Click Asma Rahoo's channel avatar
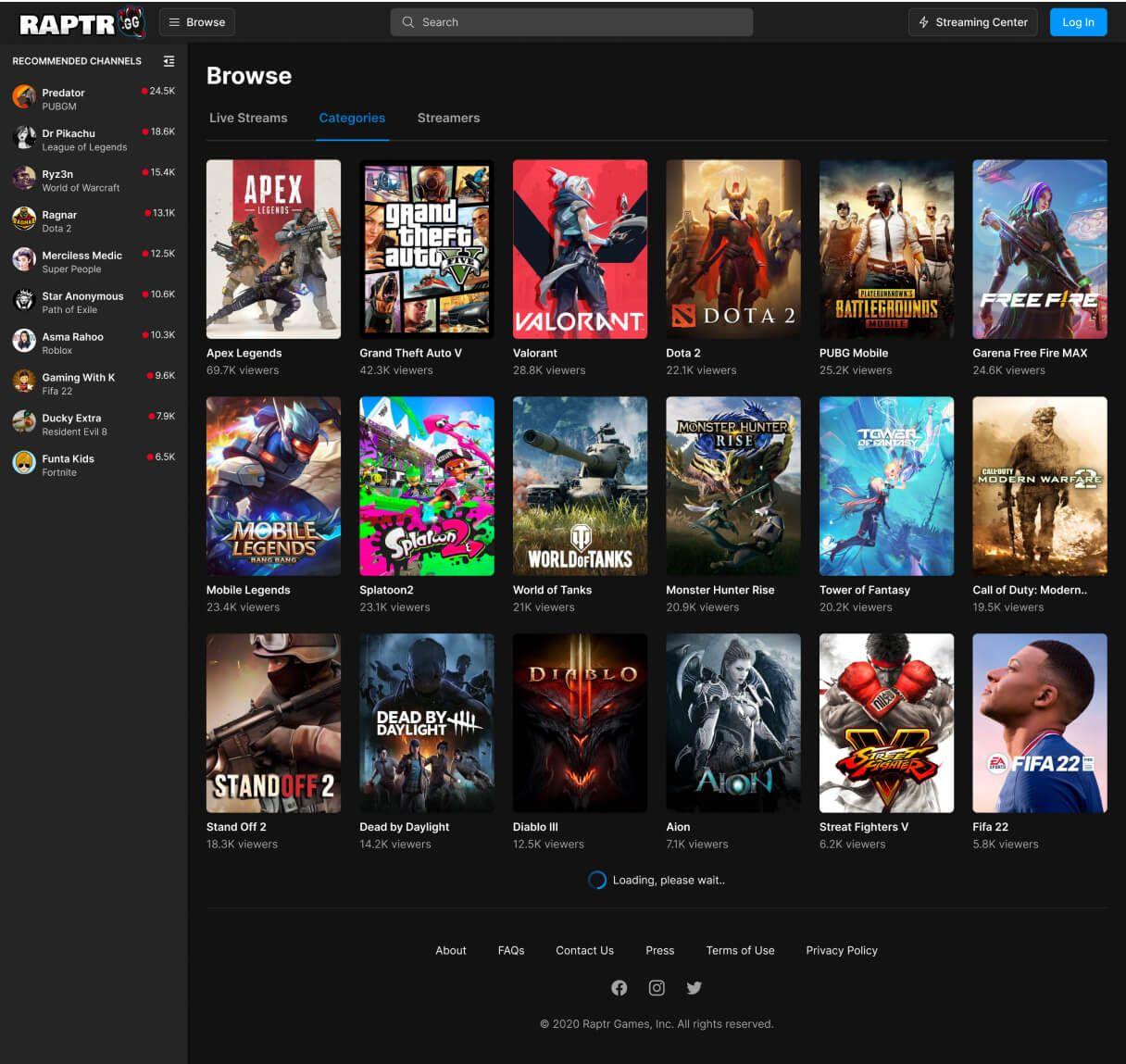 tap(24, 341)
